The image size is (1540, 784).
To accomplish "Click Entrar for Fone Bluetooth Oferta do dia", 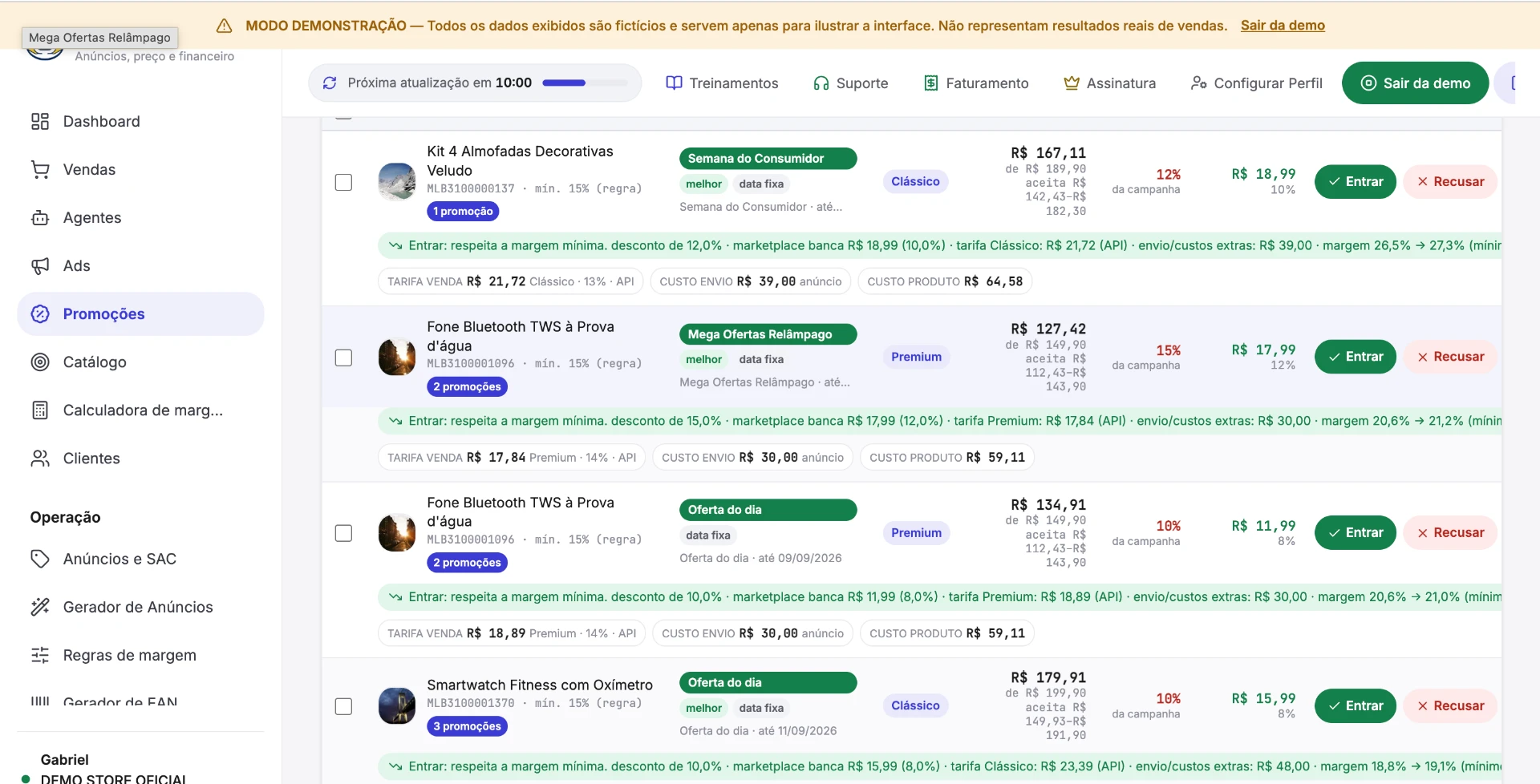I will (1356, 532).
